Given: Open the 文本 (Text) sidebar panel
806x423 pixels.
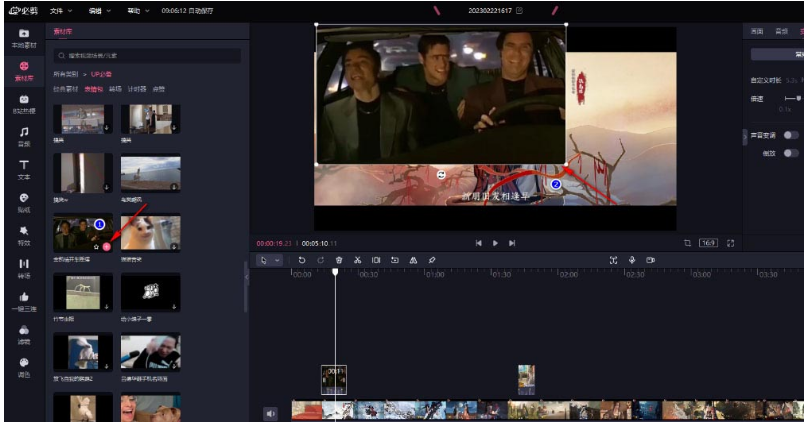Looking at the screenshot, I should tap(23, 168).
